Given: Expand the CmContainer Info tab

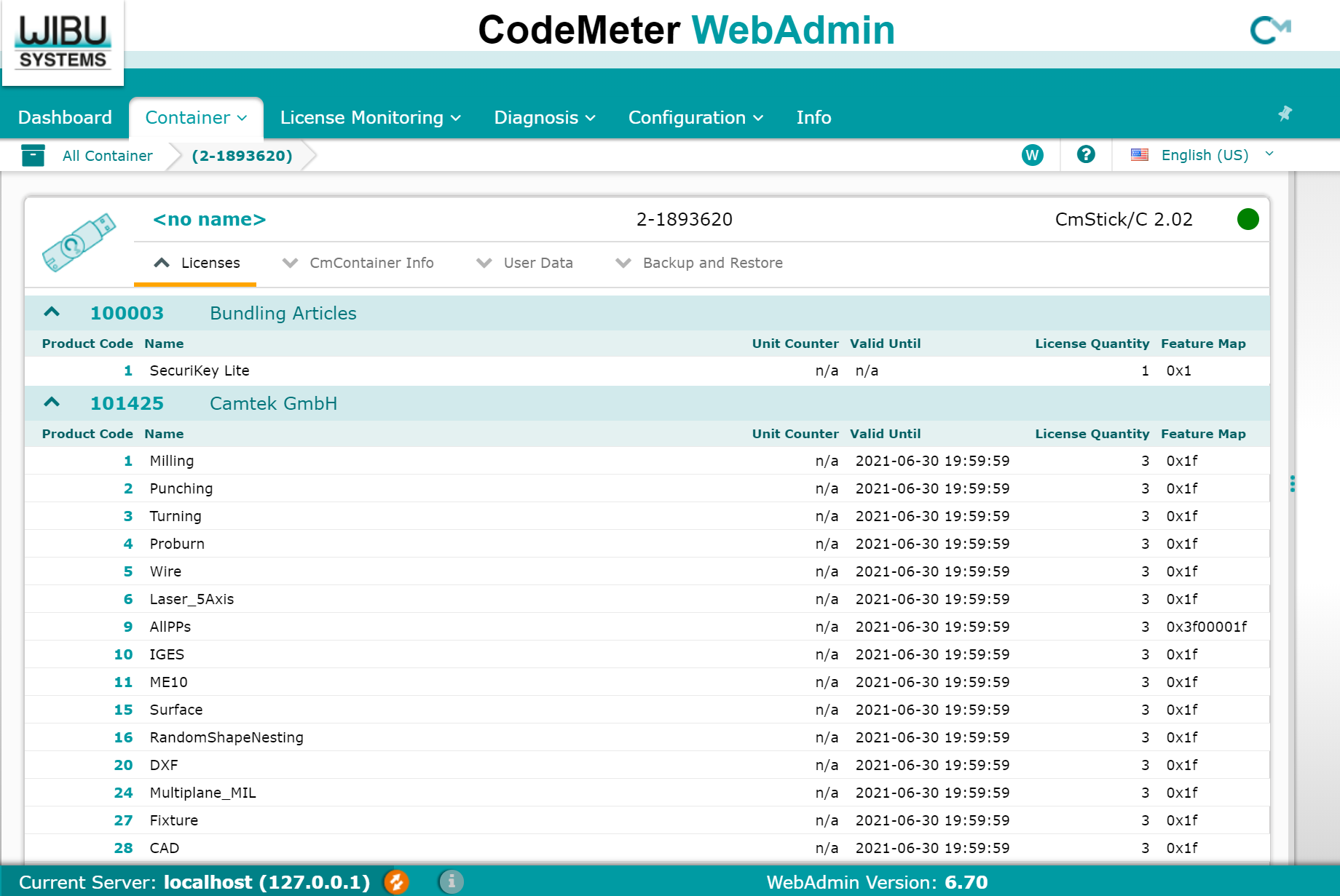Looking at the screenshot, I should coord(358,263).
